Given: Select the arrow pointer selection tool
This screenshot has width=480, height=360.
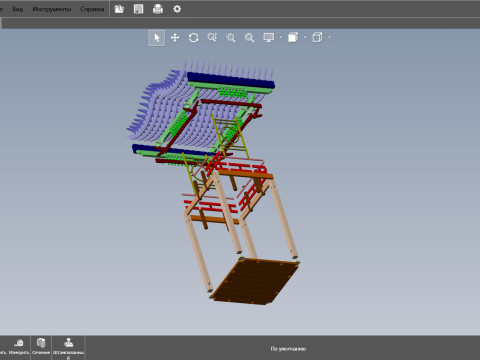Looking at the screenshot, I should point(157,38).
